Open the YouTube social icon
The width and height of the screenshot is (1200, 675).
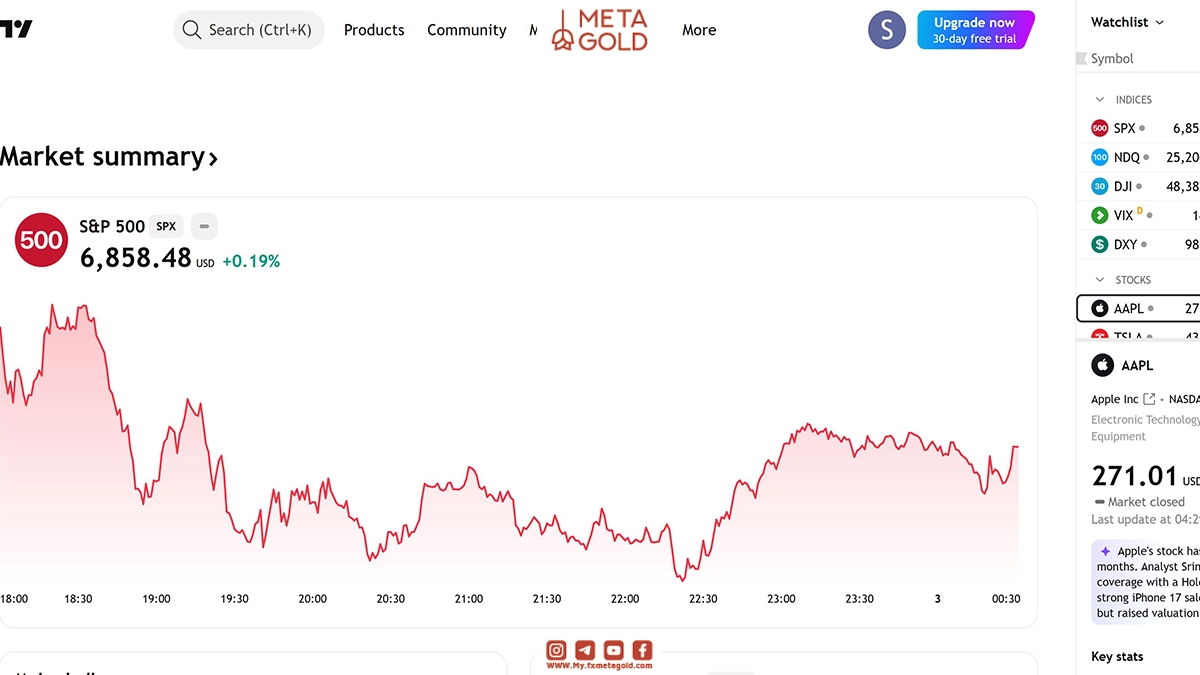click(x=613, y=650)
